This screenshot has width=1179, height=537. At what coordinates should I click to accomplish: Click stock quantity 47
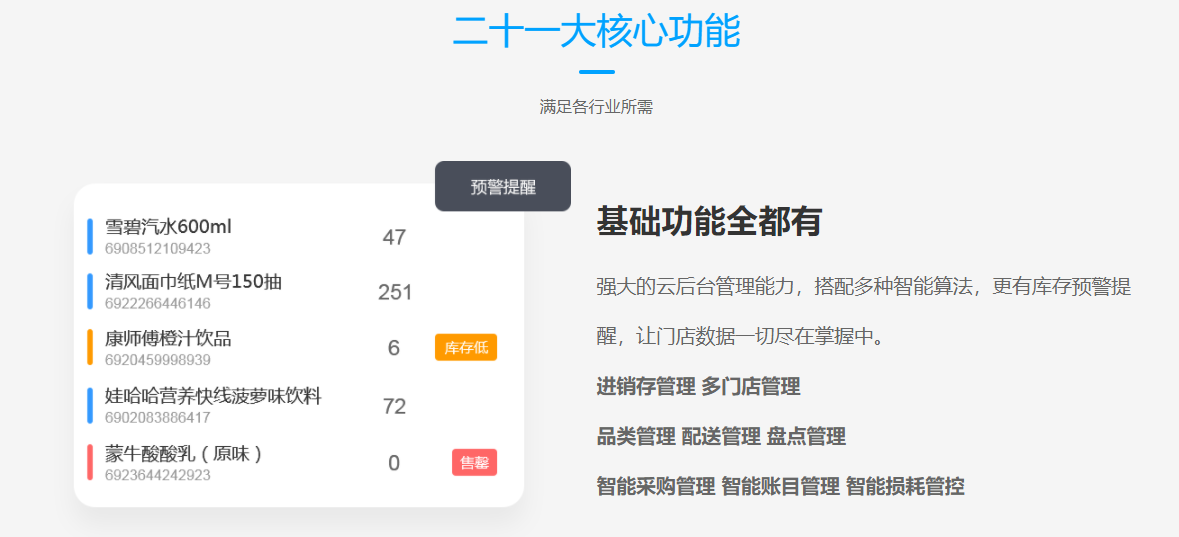(x=394, y=238)
